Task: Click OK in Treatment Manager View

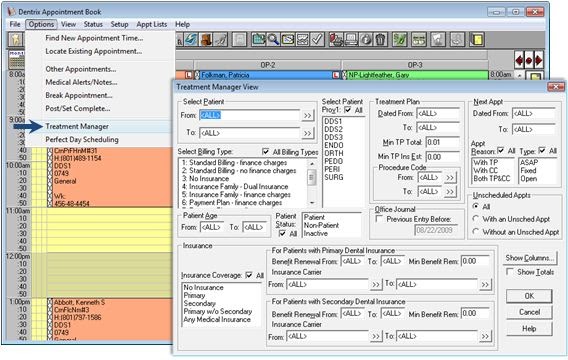Action: (529, 296)
